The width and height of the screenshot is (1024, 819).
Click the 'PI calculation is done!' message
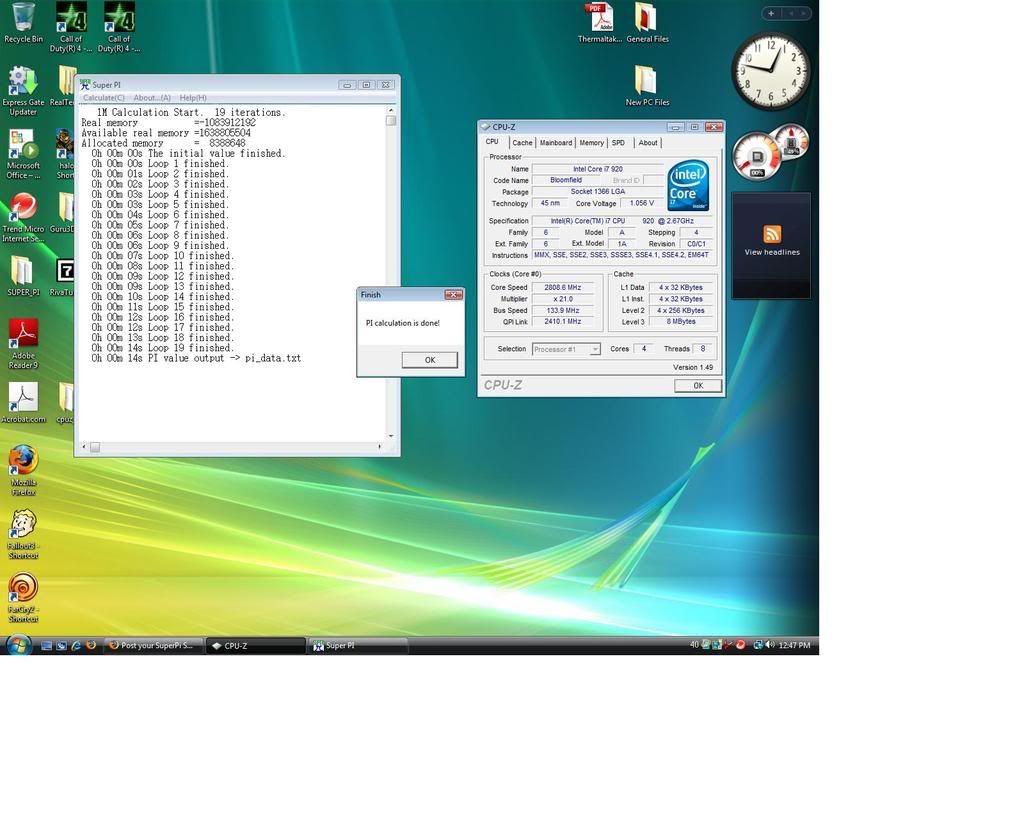click(402, 323)
